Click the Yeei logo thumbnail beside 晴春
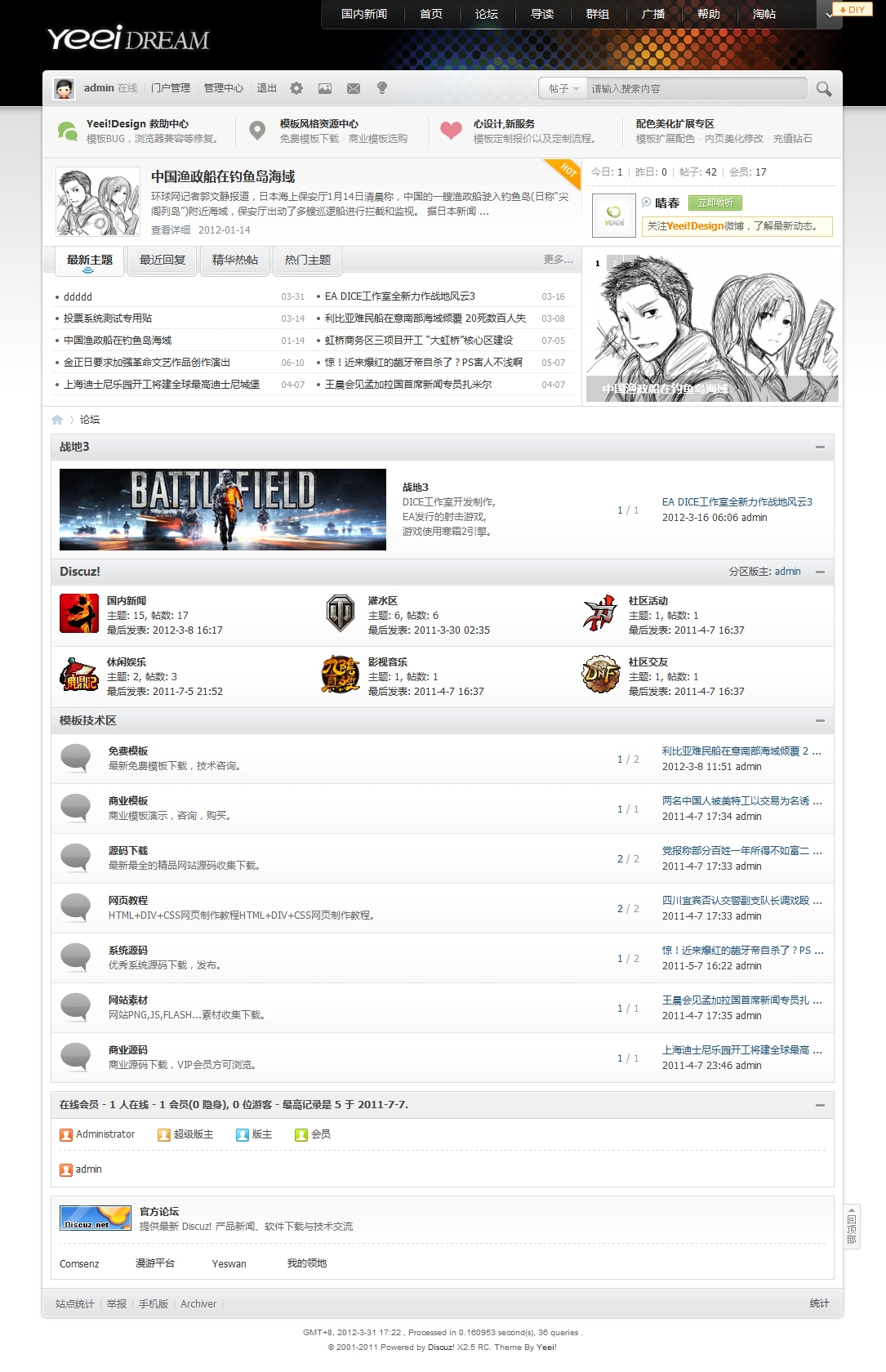 (x=614, y=216)
